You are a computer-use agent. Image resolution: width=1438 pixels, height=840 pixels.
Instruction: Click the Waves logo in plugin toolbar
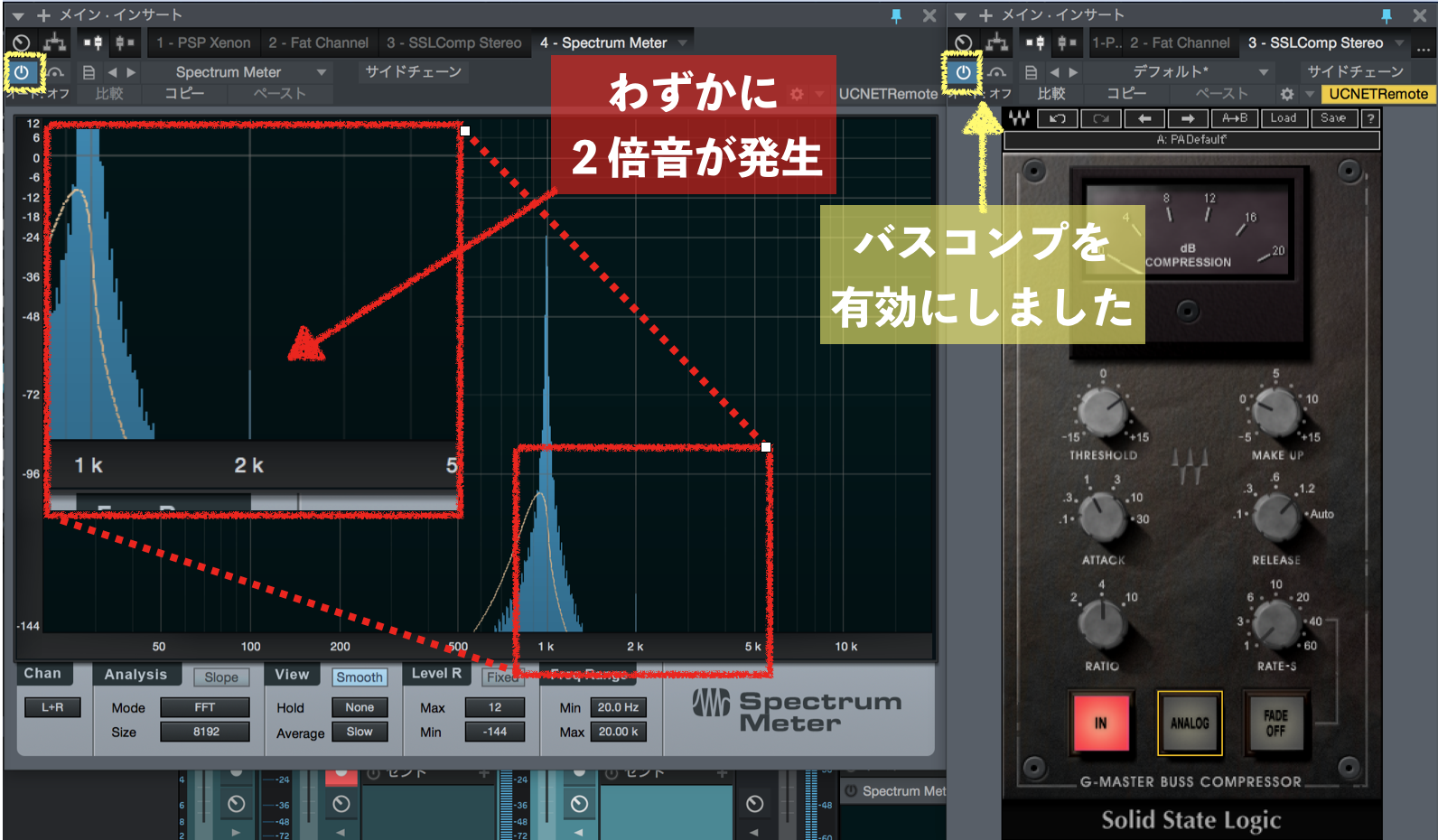1019,118
